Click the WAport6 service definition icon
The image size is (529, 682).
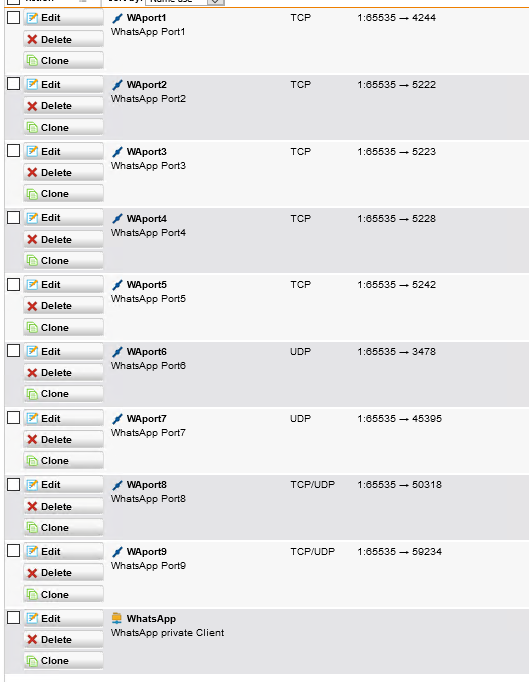tap(117, 352)
